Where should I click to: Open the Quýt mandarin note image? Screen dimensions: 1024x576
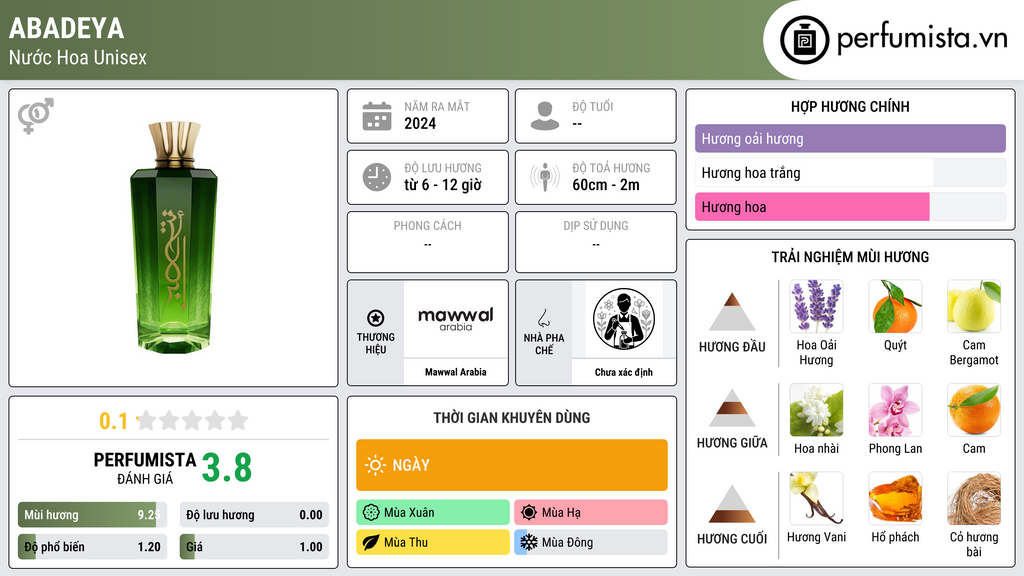[895, 306]
